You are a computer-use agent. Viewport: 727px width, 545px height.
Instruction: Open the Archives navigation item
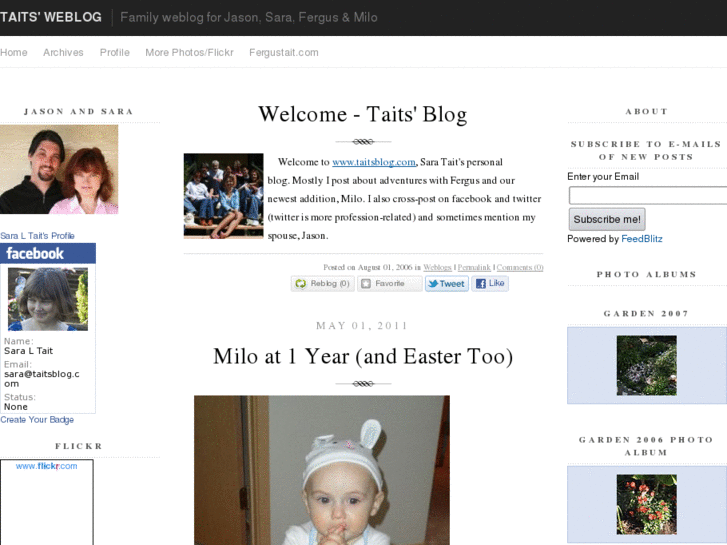click(63, 52)
